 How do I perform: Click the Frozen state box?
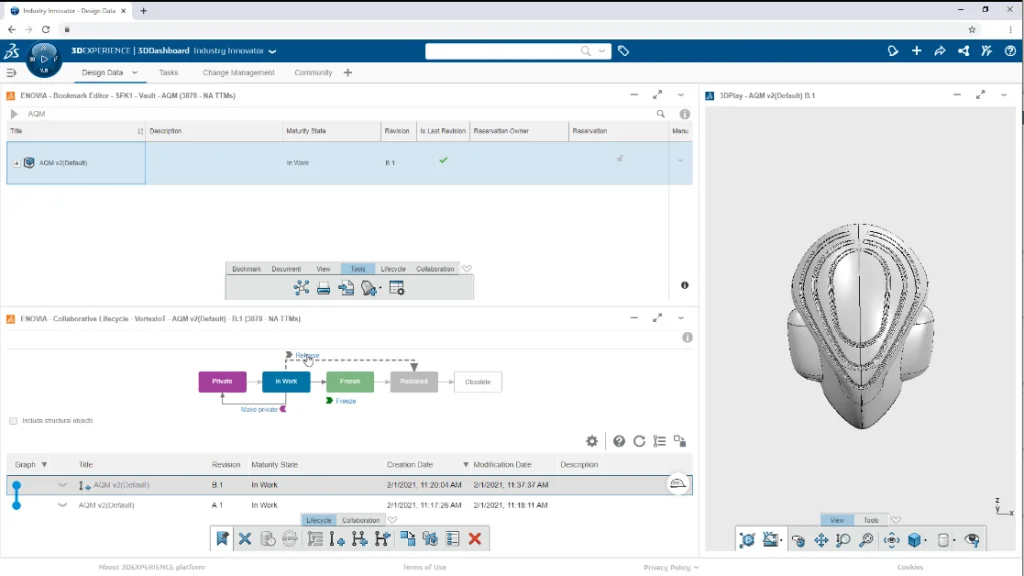coord(350,381)
